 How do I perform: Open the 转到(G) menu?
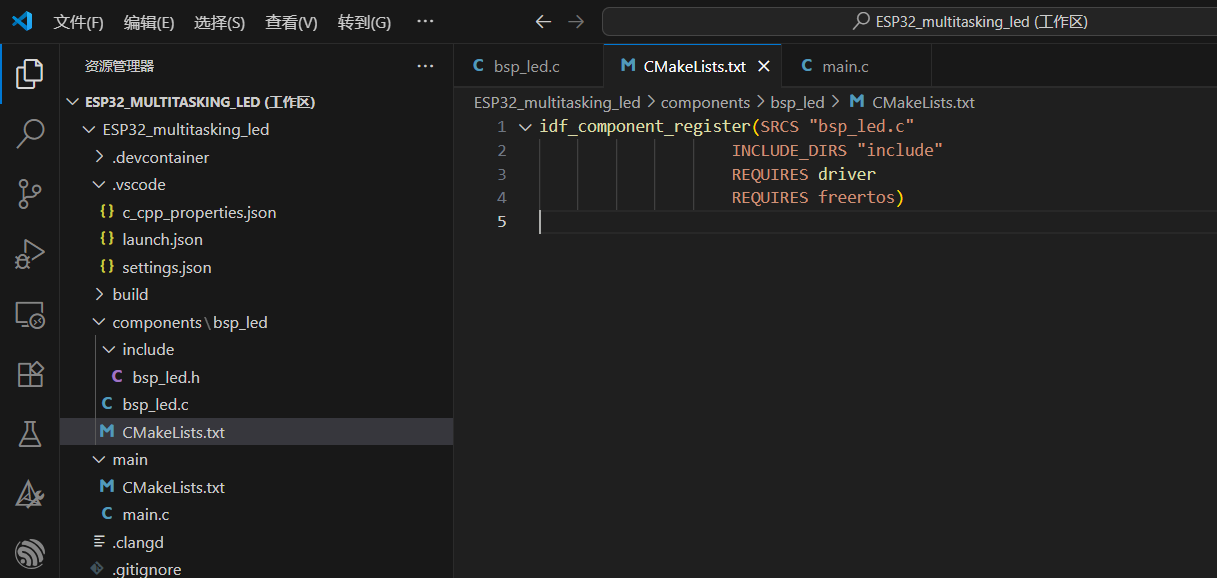tap(364, 22)
